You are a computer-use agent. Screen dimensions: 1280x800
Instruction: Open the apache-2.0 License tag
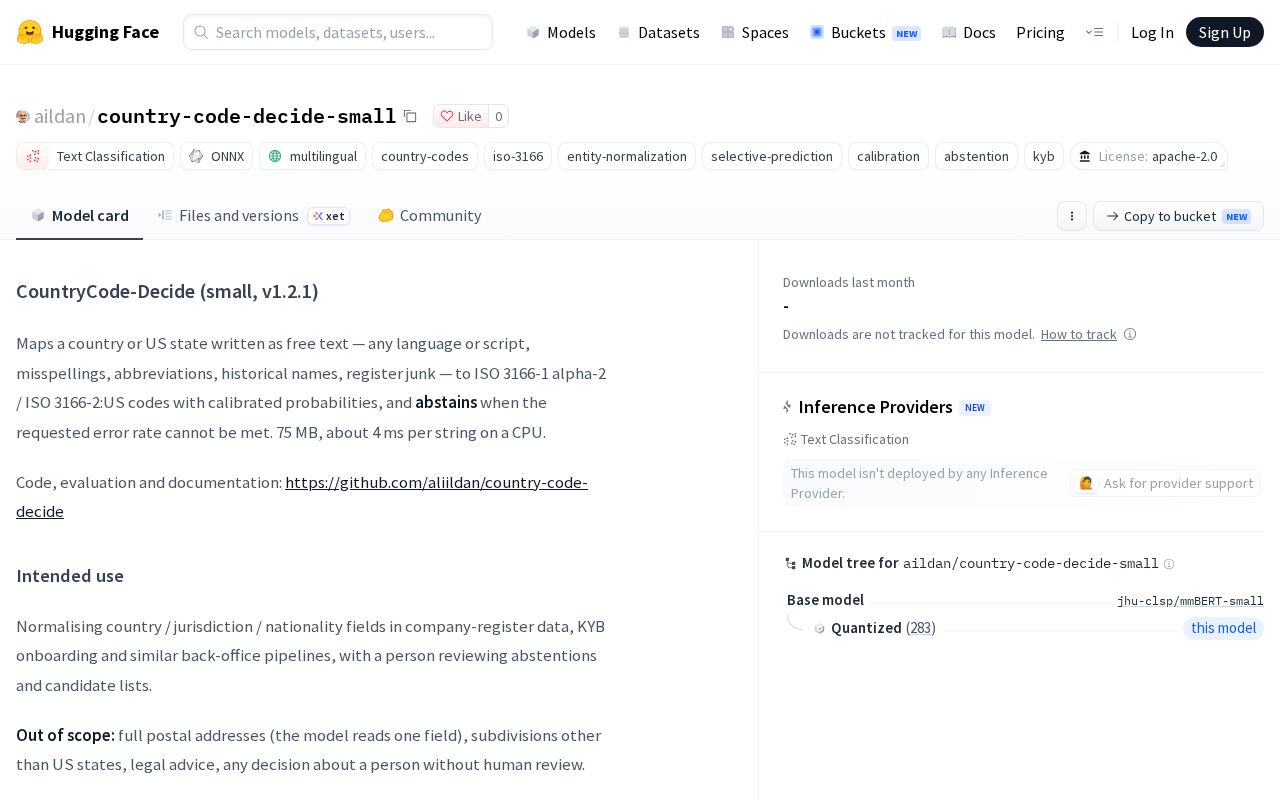tap(1148, 156)
